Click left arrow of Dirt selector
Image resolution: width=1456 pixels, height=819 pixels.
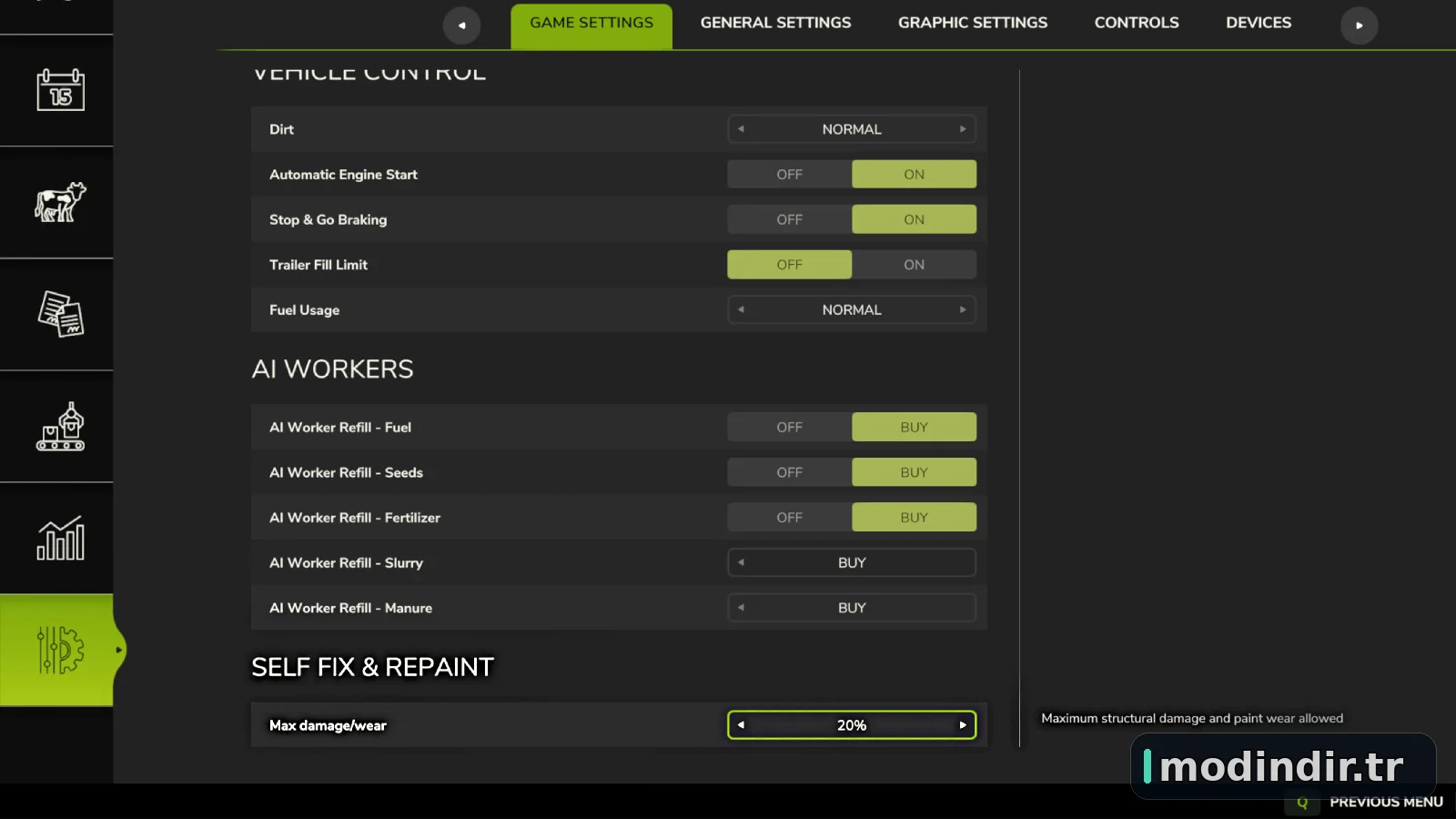pyautogui.click(x=741, y=129)
